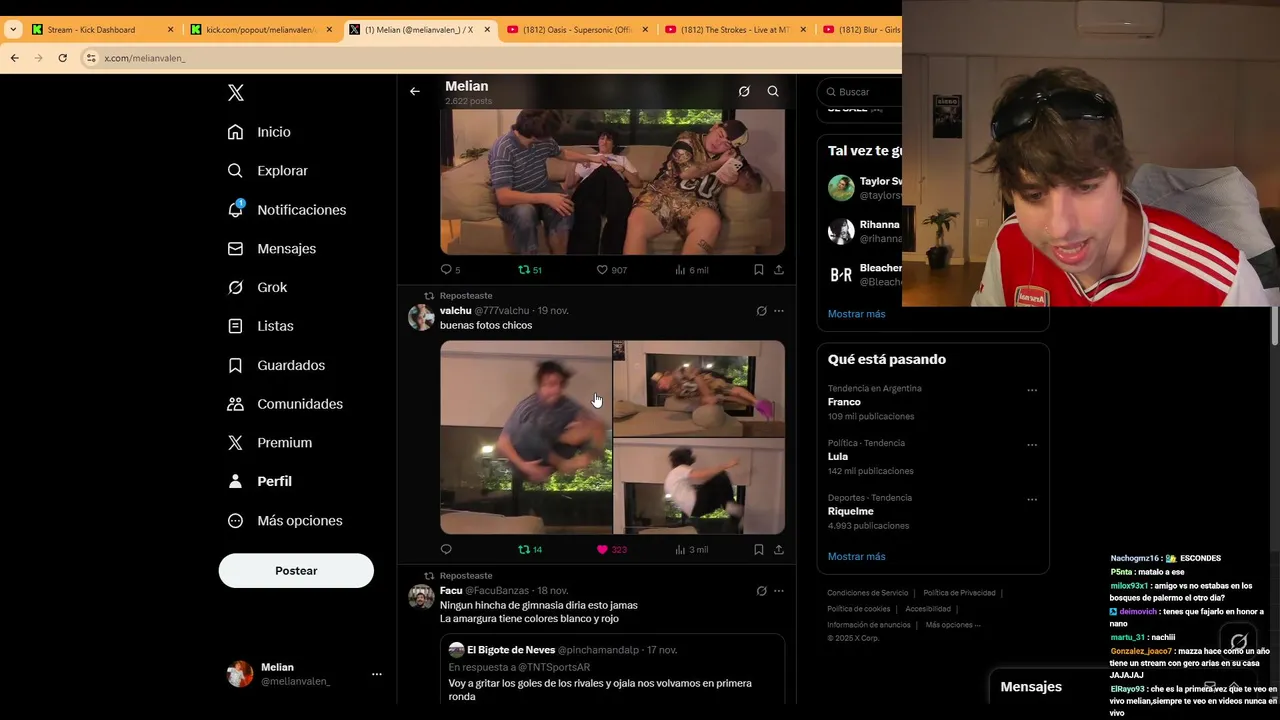The image size is (1280, 720).
Task: Open the Facu username link
Action: [x=451, y=591]
